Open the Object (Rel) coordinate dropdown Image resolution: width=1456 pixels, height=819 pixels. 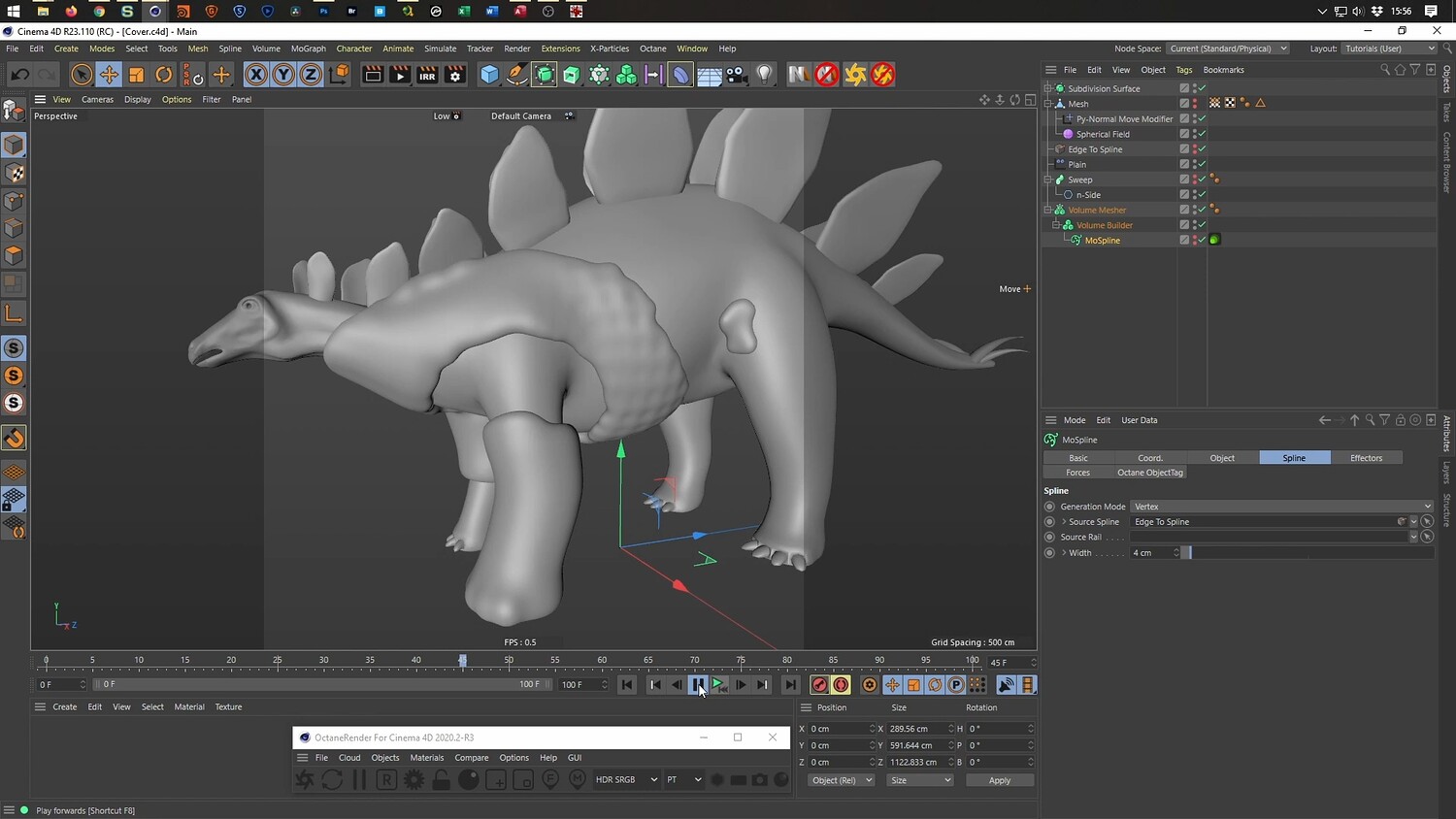[841, 780]
